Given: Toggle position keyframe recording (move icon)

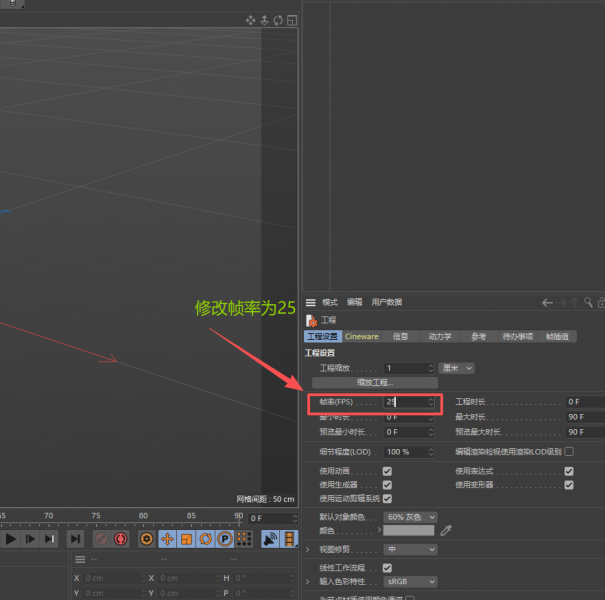Looking at the screenshot, I should (166, 539).
